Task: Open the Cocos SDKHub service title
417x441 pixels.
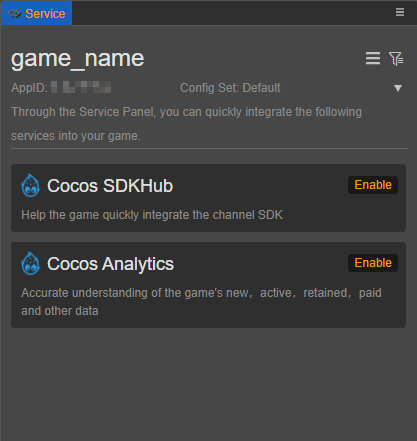Action: 110,186
